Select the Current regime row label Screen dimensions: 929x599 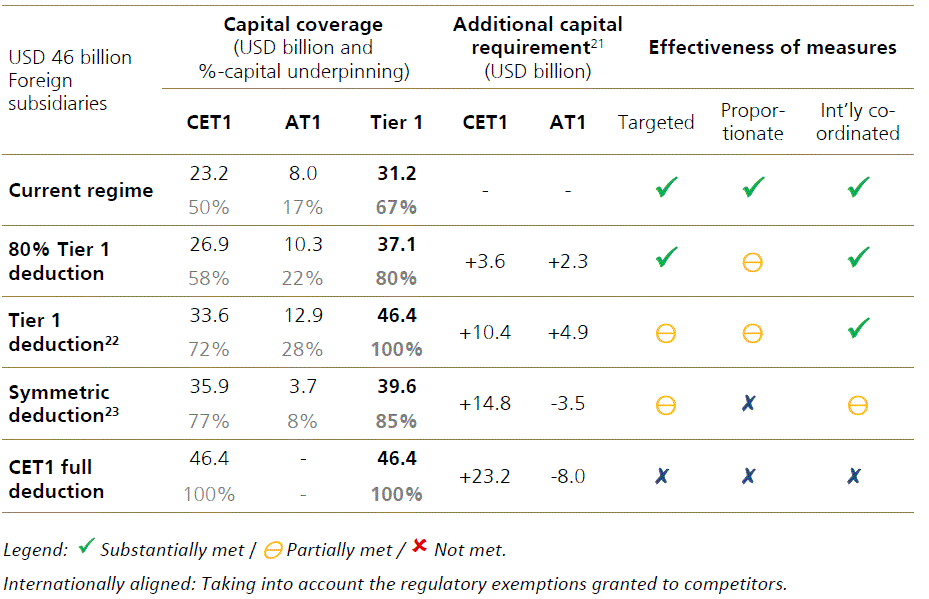tap(81, 190)
